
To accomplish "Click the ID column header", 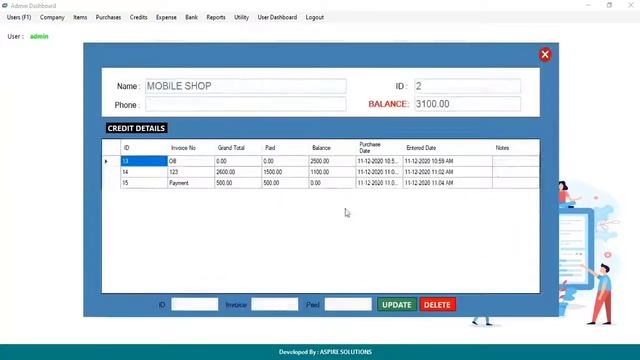I will [144, 148].
